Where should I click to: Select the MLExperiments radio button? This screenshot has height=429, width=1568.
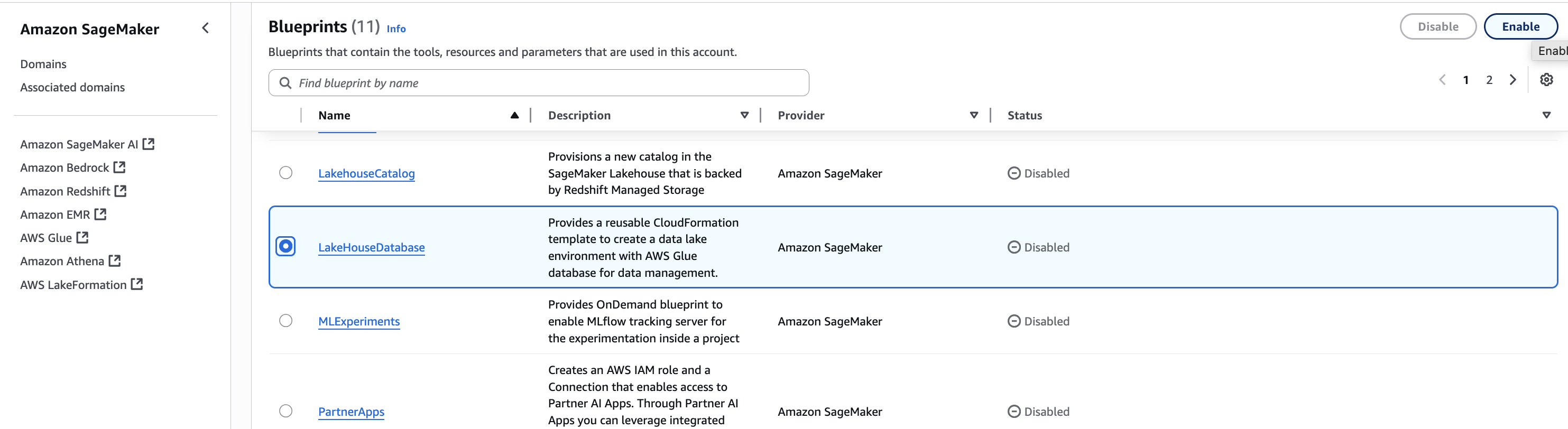click(x=285, y=321)
